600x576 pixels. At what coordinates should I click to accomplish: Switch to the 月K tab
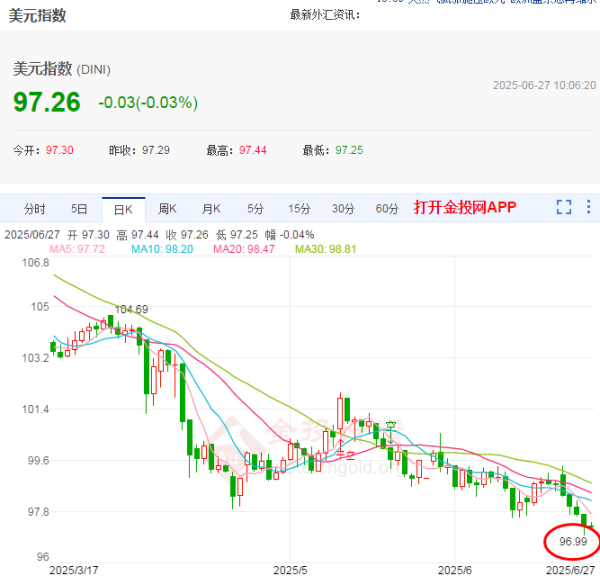pos(211,209)
